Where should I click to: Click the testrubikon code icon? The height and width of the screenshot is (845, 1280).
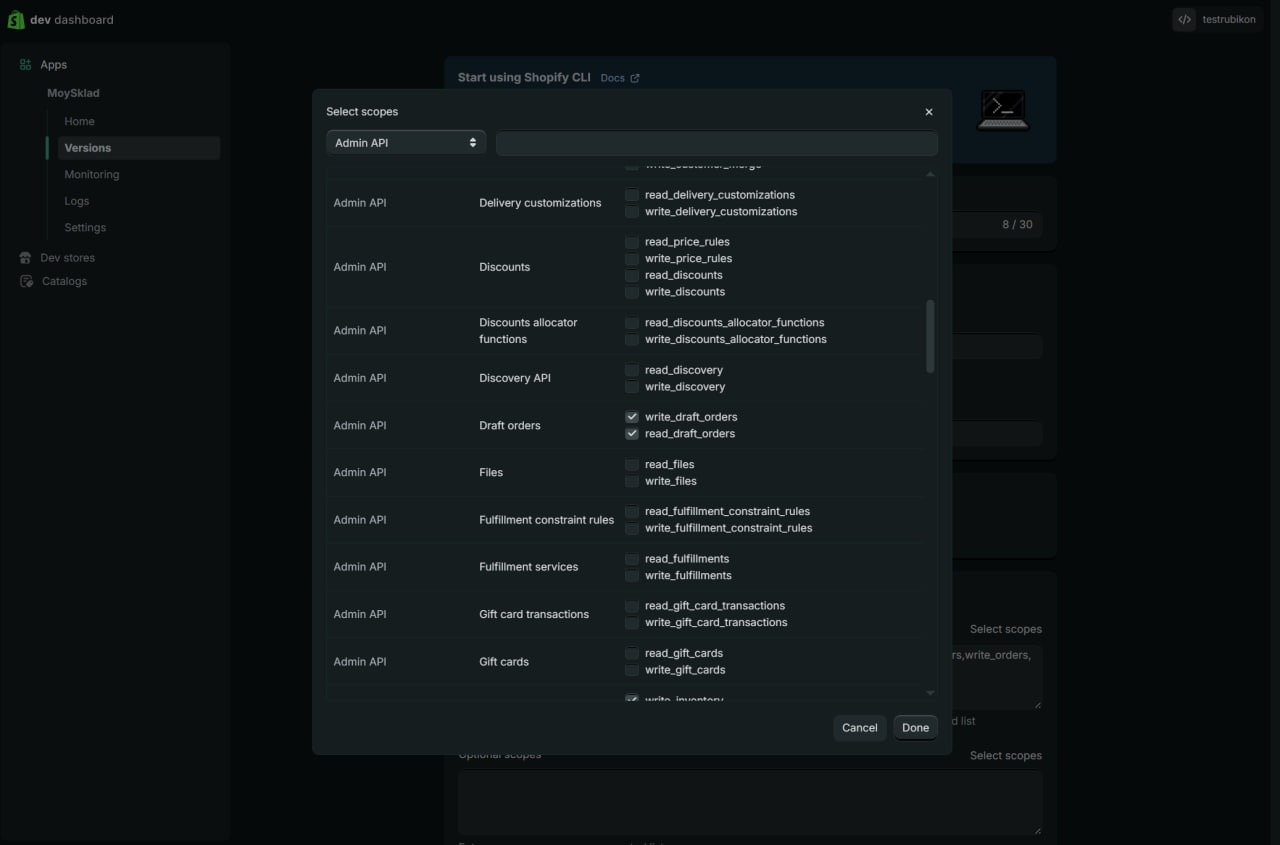click(1184, 19)
